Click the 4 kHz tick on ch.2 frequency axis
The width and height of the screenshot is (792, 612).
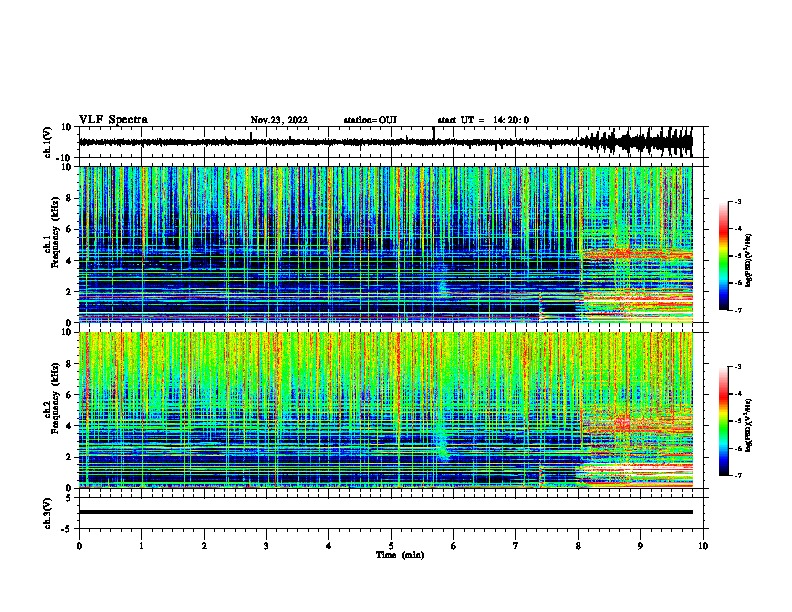pyautogui.click(x=69, y=426)
